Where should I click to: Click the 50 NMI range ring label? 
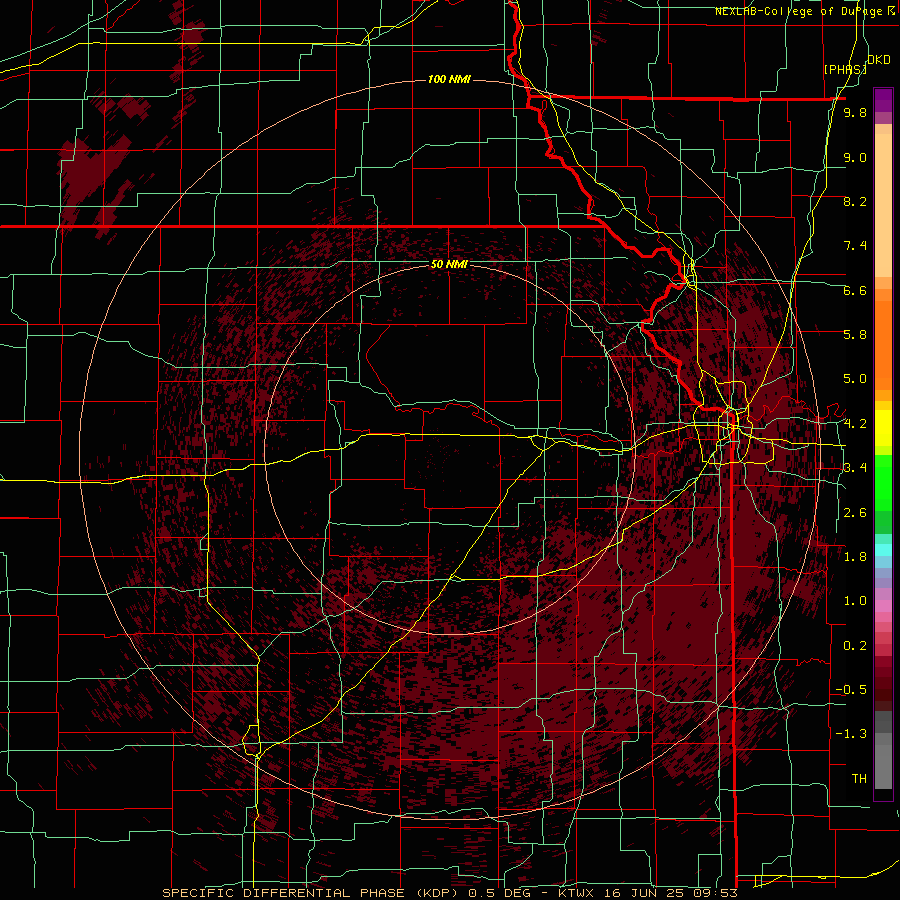449,264
